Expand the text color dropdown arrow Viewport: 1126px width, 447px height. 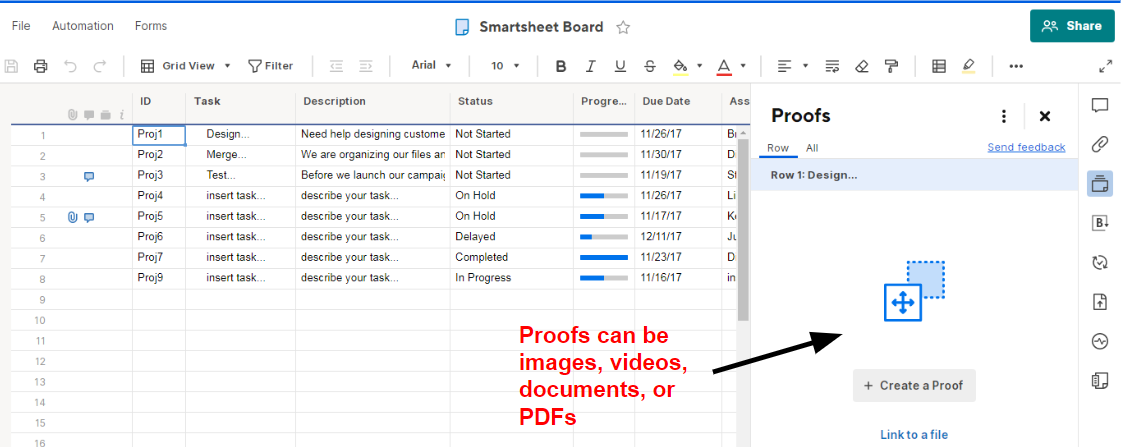click(743, 66)
